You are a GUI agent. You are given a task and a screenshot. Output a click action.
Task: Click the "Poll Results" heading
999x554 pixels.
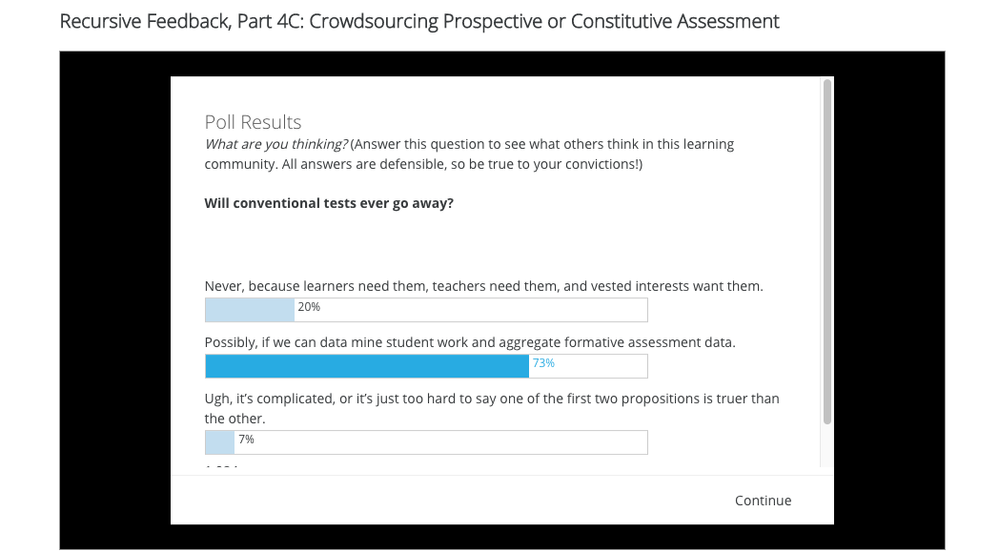[x=253, y=122]
